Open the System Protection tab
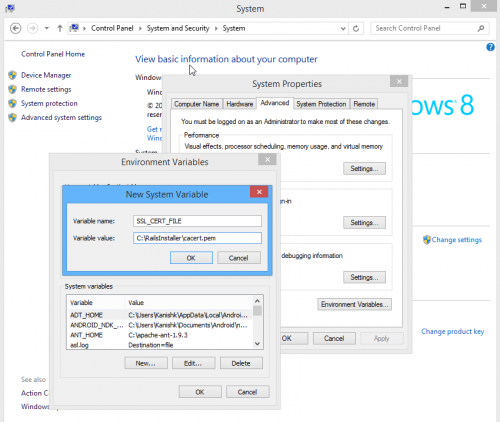Viewport: 500px width, 422px height. coord(321,104)
